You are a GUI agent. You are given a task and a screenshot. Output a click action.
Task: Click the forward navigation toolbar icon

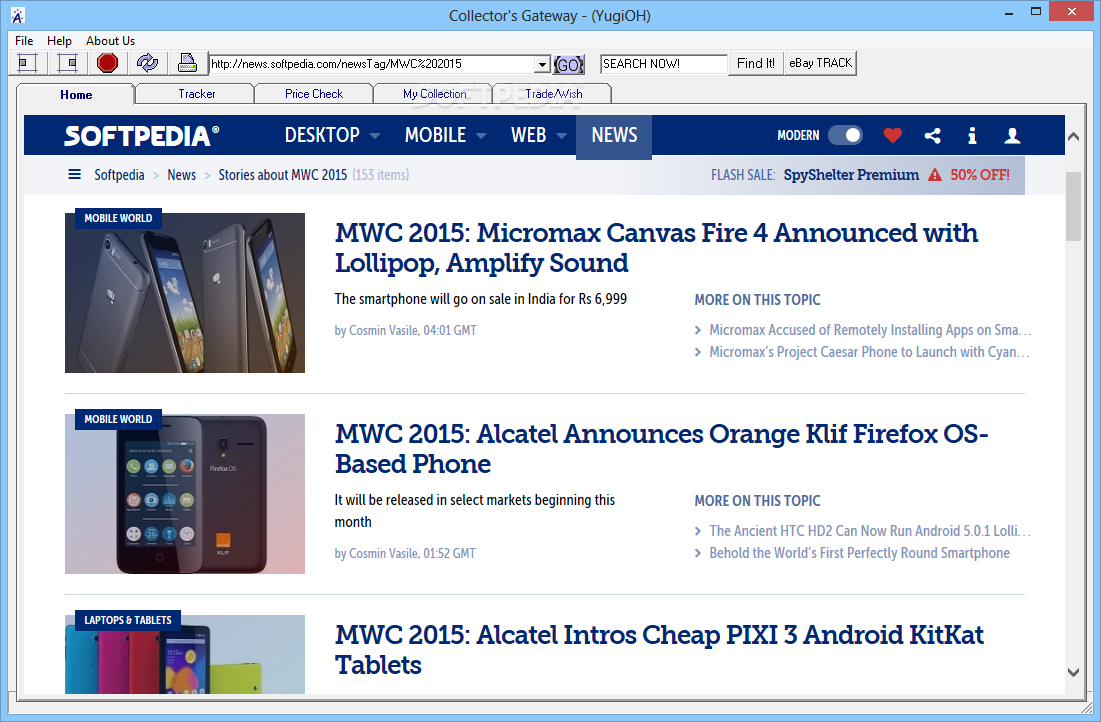tap(67, 63)
